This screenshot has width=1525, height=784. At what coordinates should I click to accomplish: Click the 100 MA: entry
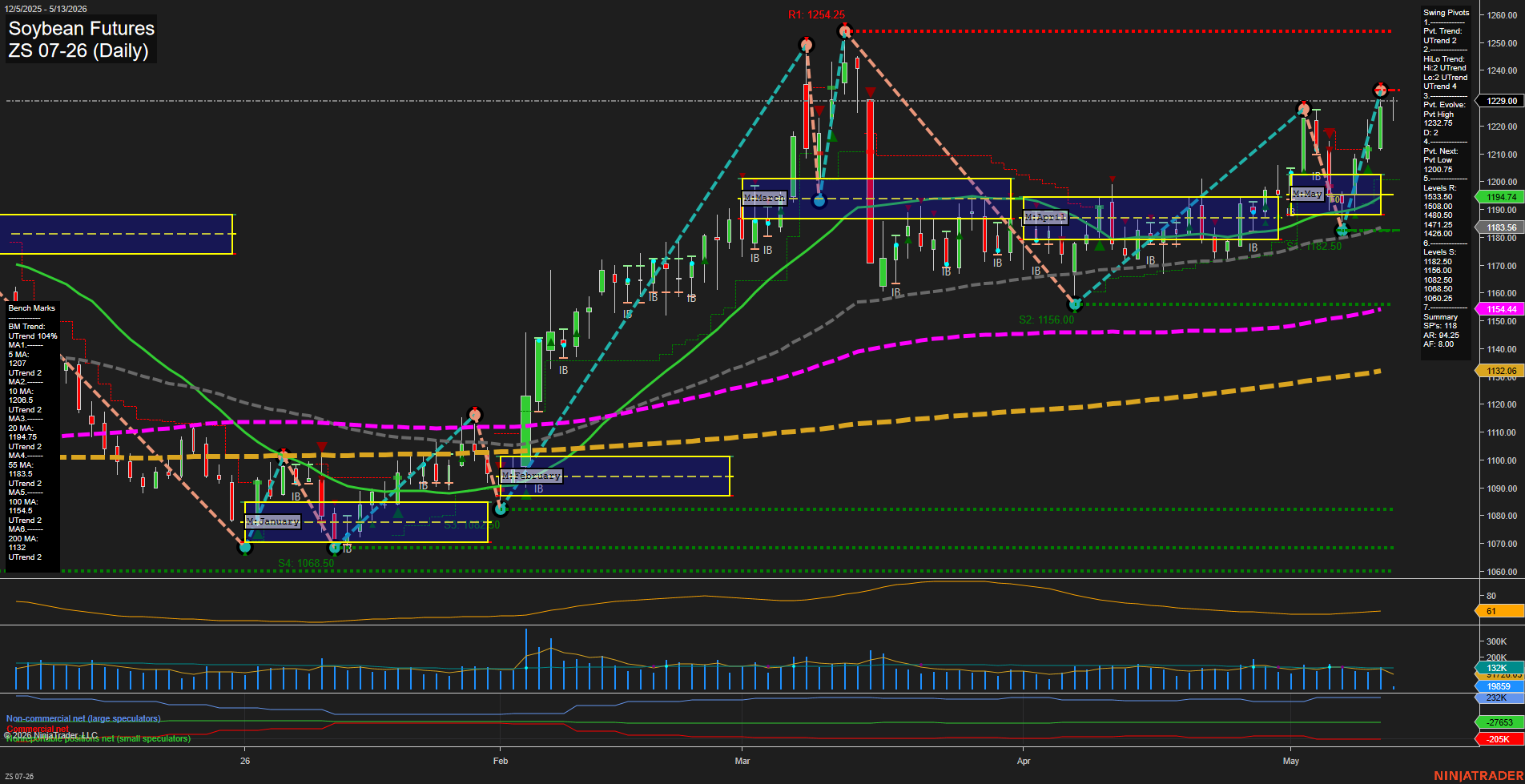click(x=22, y=502)
